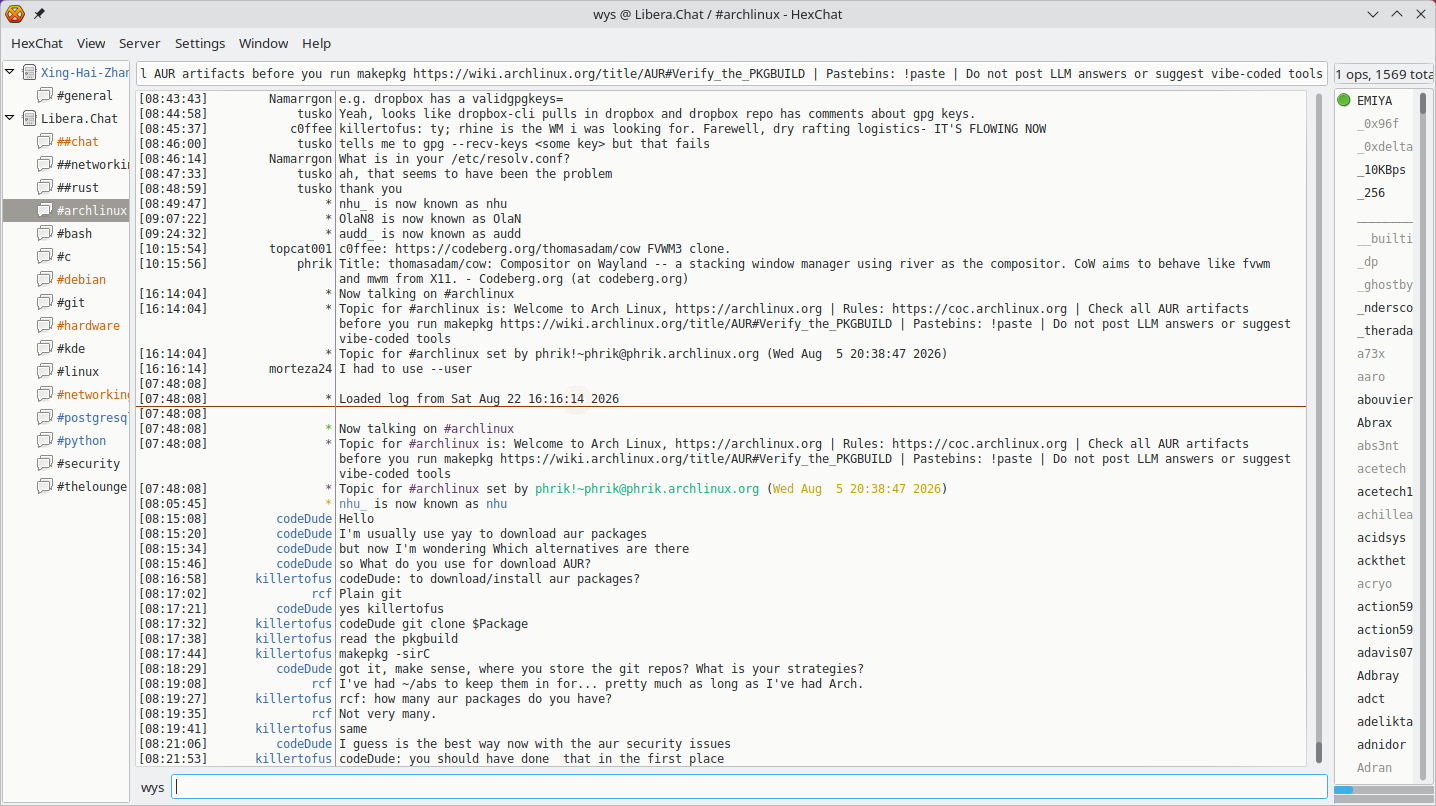
Task: Click 'What is in your /etc/resolv.conf?' message
Action: tap(454, 159)
